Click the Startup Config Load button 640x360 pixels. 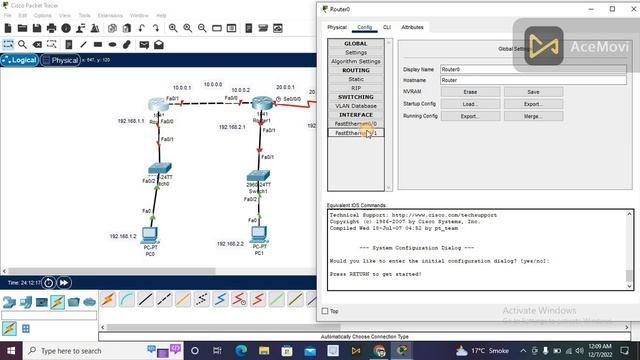470,104
